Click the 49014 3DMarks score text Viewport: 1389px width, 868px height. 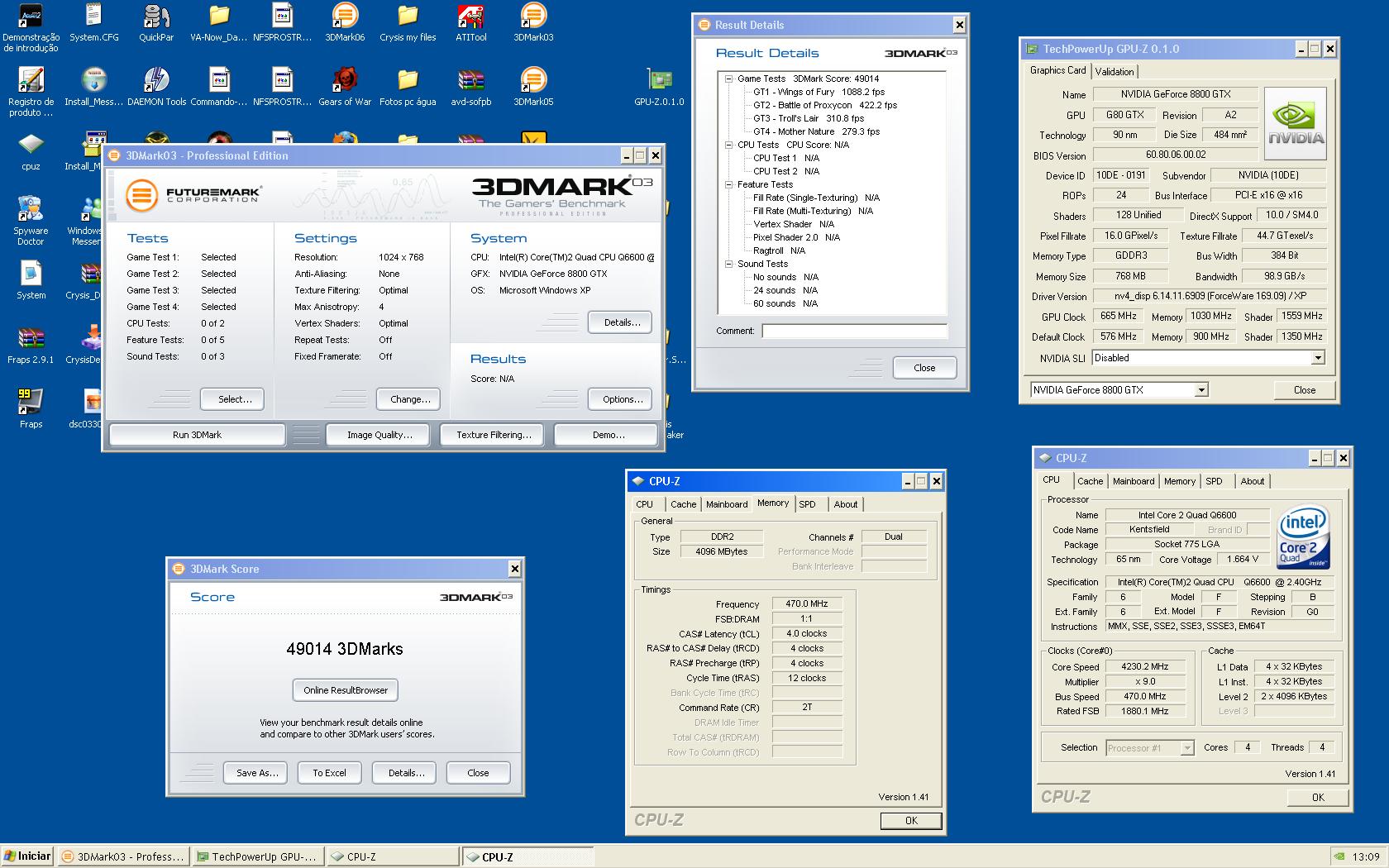pos(345,649)
